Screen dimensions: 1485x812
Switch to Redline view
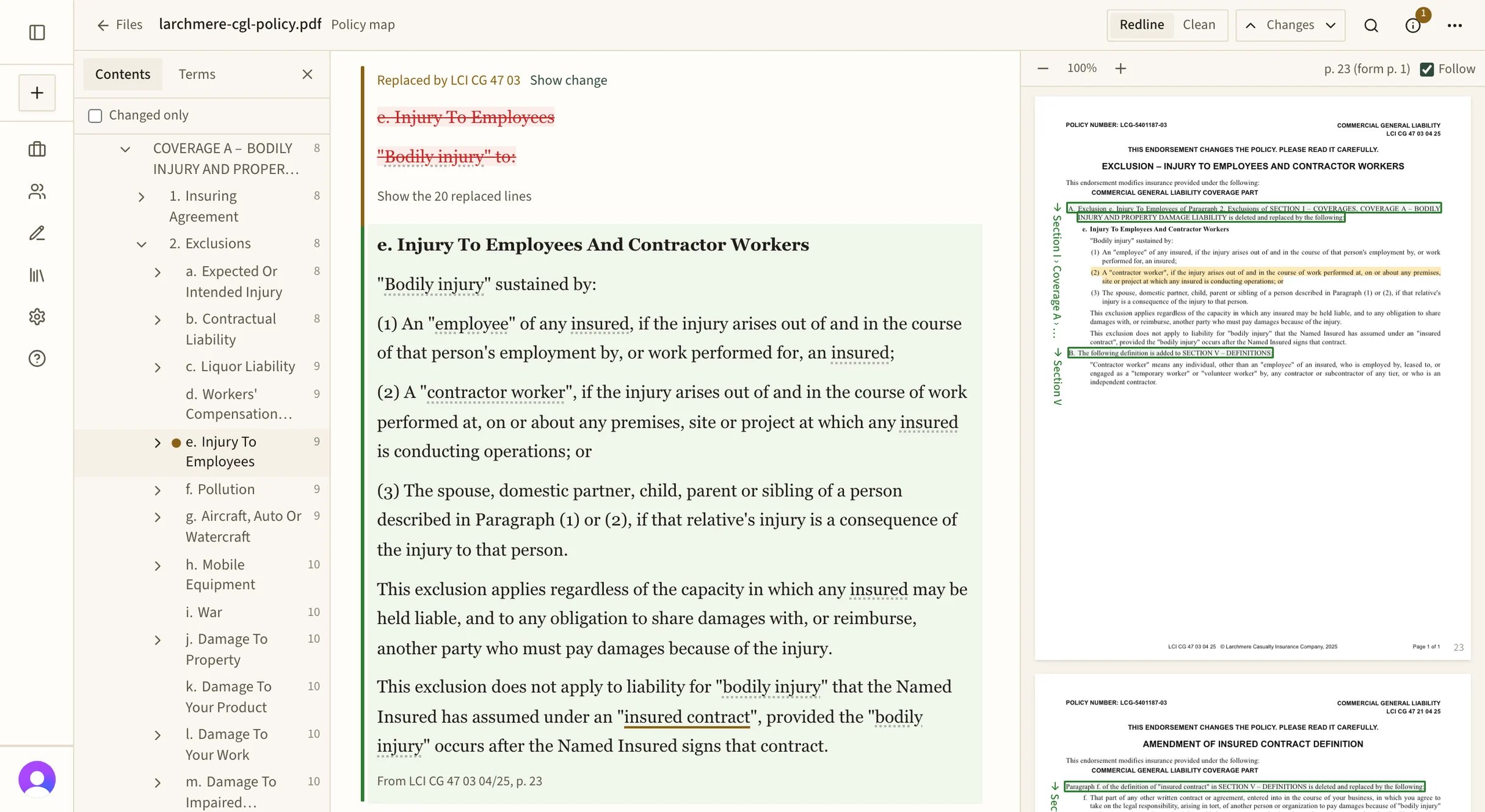tap(1141, 25)
